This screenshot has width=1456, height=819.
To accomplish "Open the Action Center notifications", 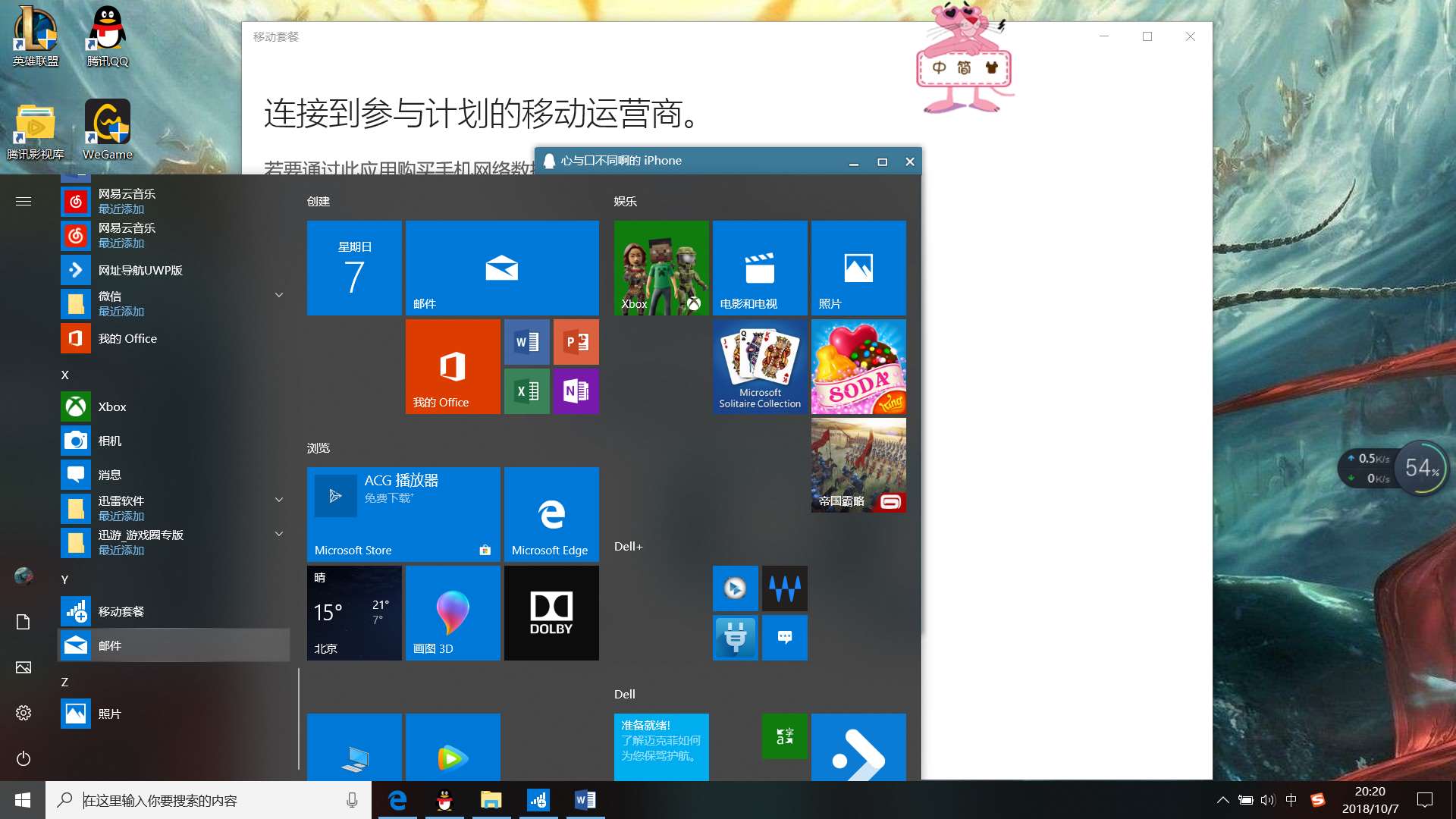I will (x=1425, y=800).
